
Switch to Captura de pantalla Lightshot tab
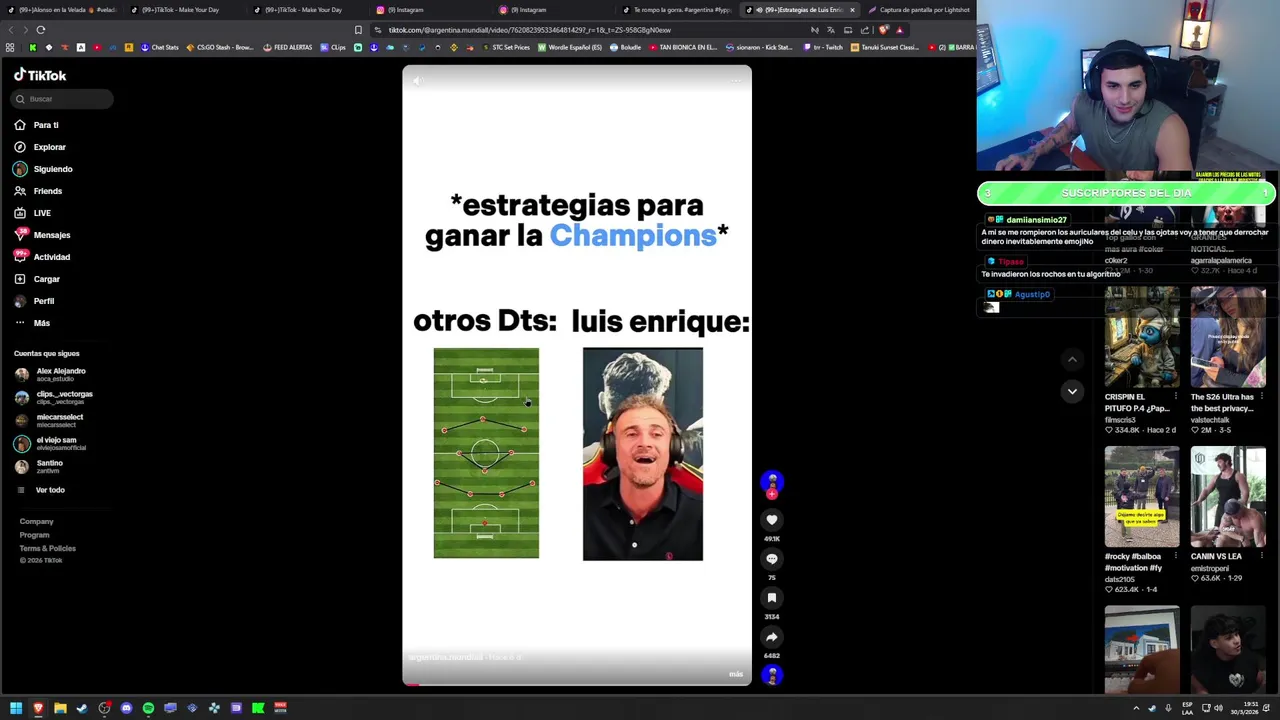[x=918, y=10]
